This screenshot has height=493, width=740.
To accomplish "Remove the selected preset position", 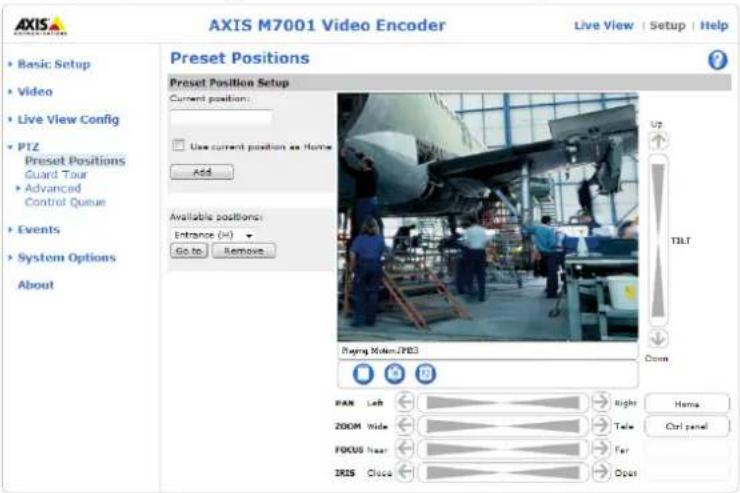I will [244, 251].
